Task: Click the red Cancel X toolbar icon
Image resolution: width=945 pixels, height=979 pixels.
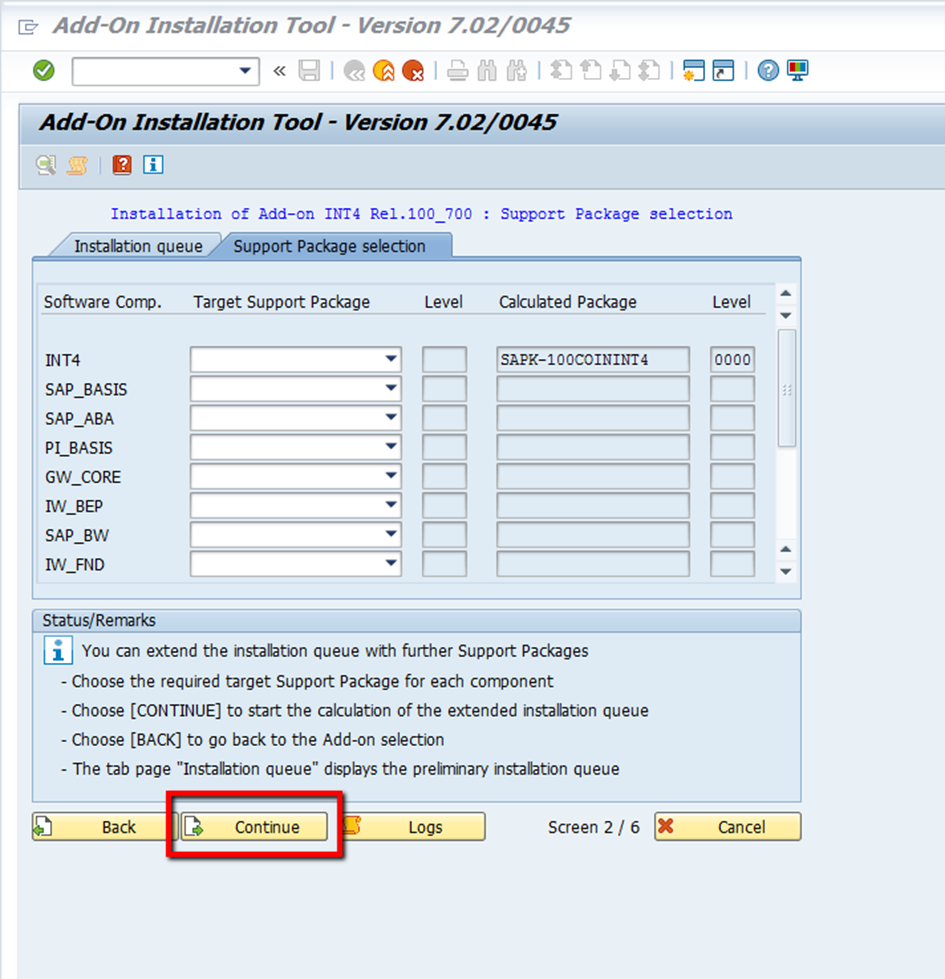Action: click(x=412, y=71)
